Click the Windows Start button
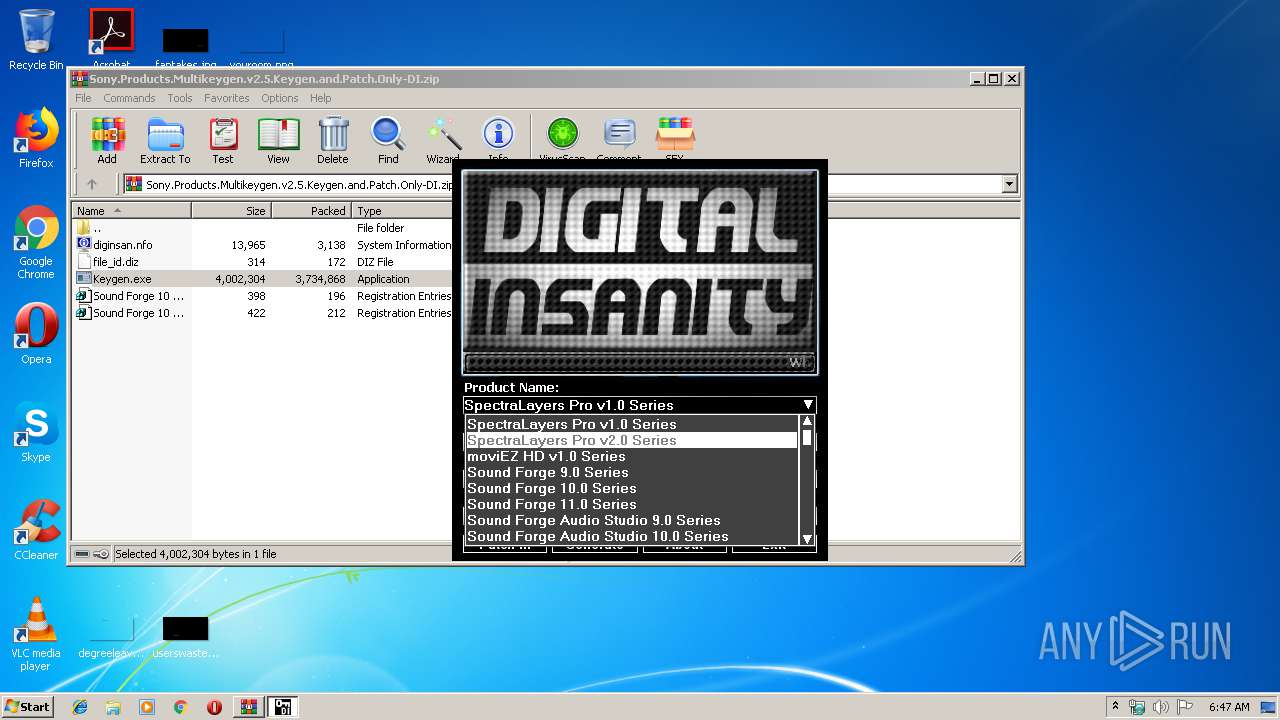The image size is (1280, 720). [27, 706]
